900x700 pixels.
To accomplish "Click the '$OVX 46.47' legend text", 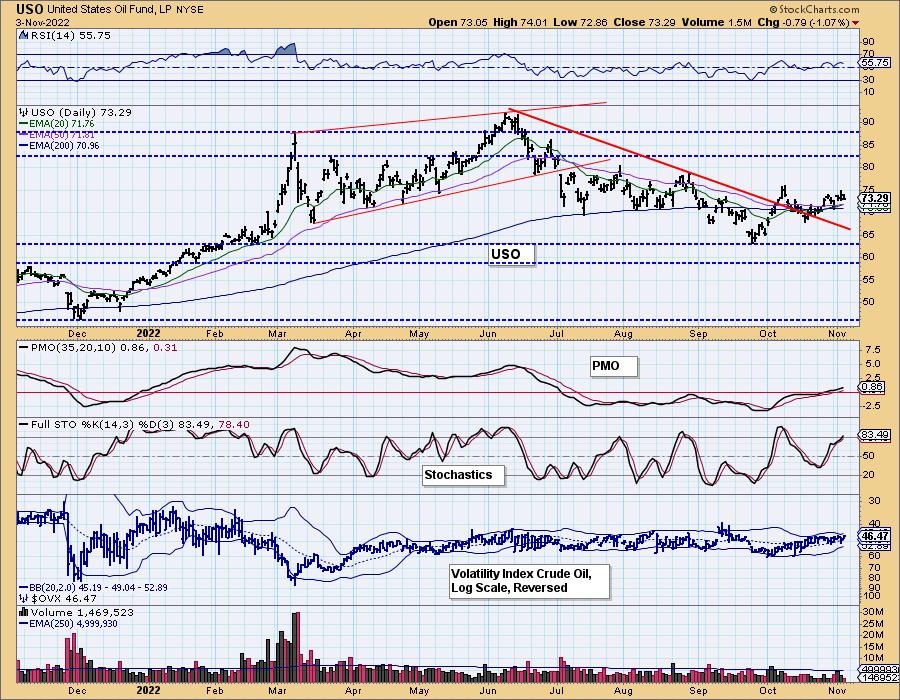I will 64,598.
